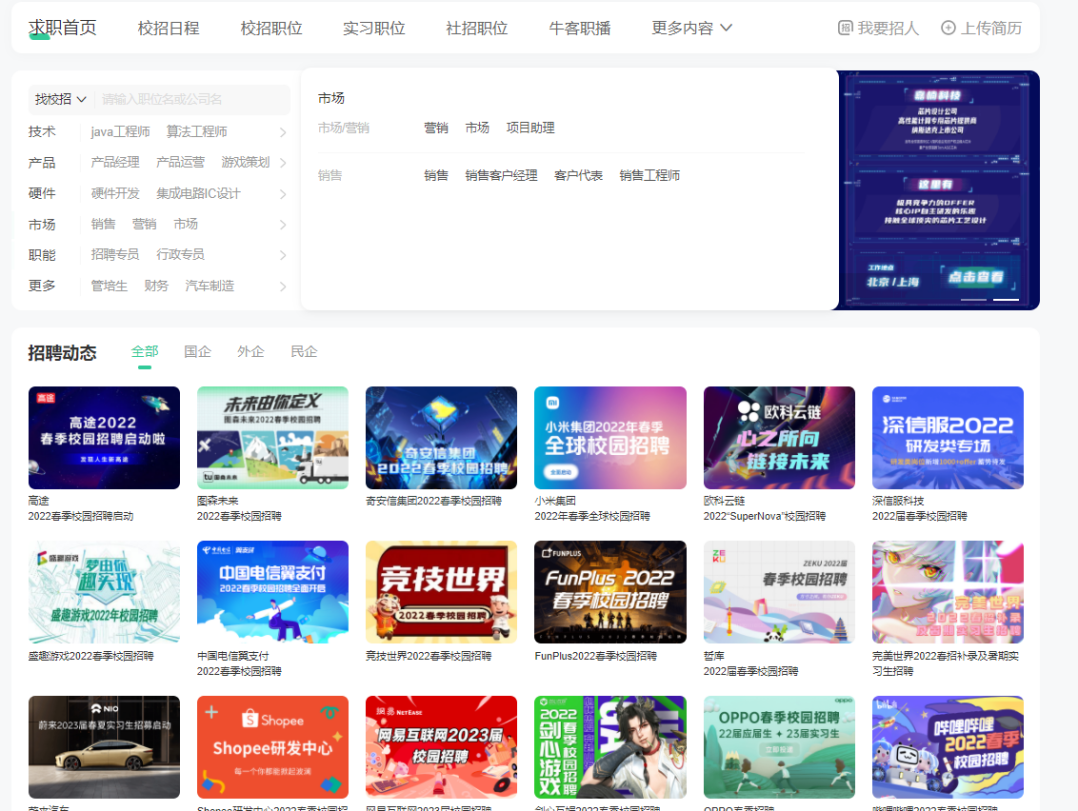
Task: Click the 点击查看 banner button
Action: click(x=976, y=277)
